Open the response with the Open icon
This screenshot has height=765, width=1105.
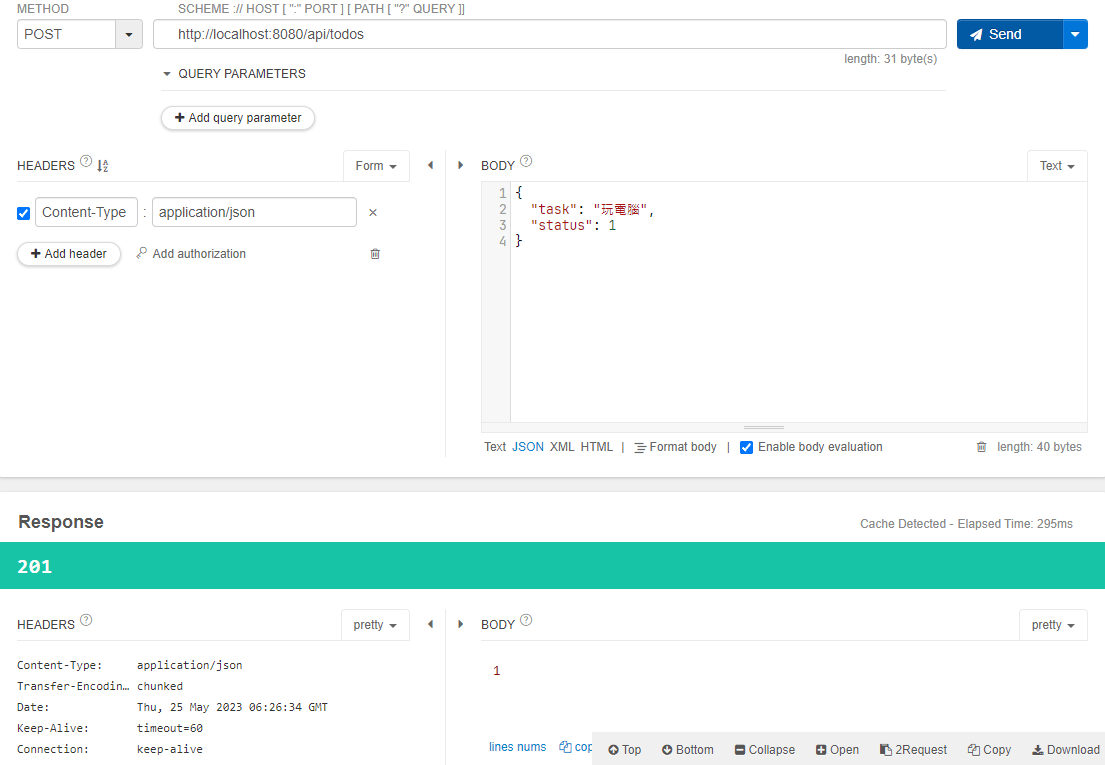pyautogui.click(x=837, y=749)
